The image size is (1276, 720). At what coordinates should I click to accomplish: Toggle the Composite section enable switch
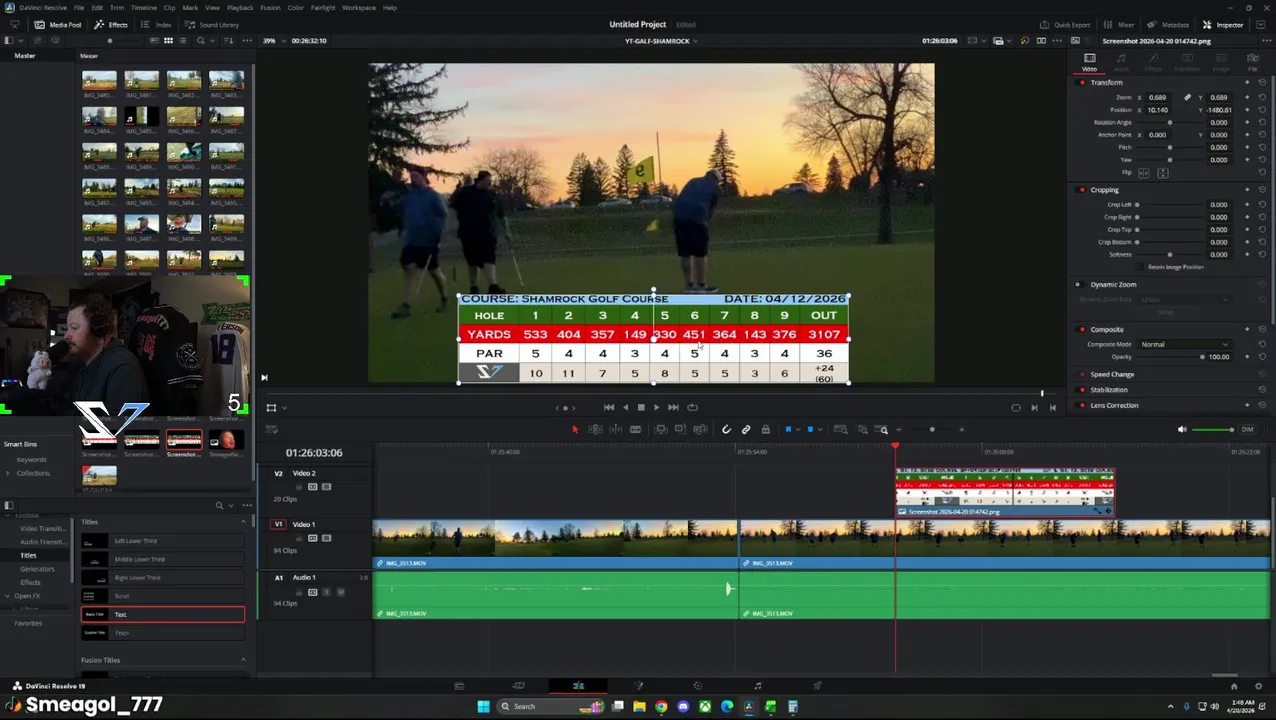pyautogui.click(x=1082, y=329)
